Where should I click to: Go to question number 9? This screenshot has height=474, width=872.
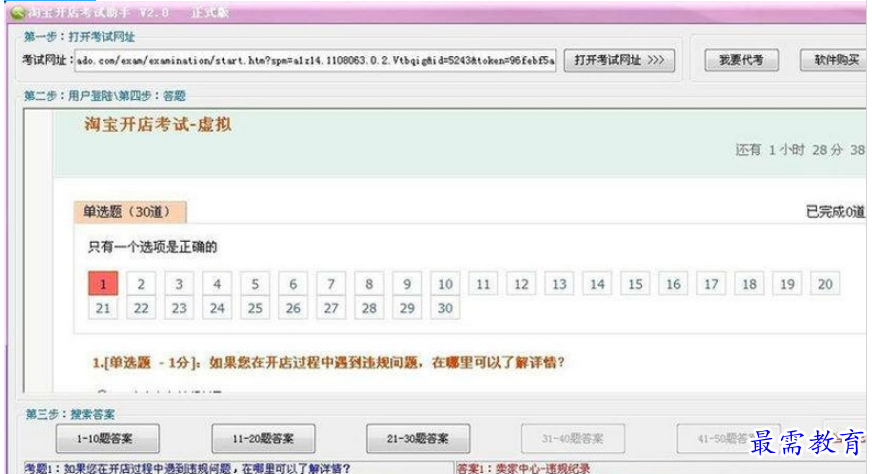407,284
